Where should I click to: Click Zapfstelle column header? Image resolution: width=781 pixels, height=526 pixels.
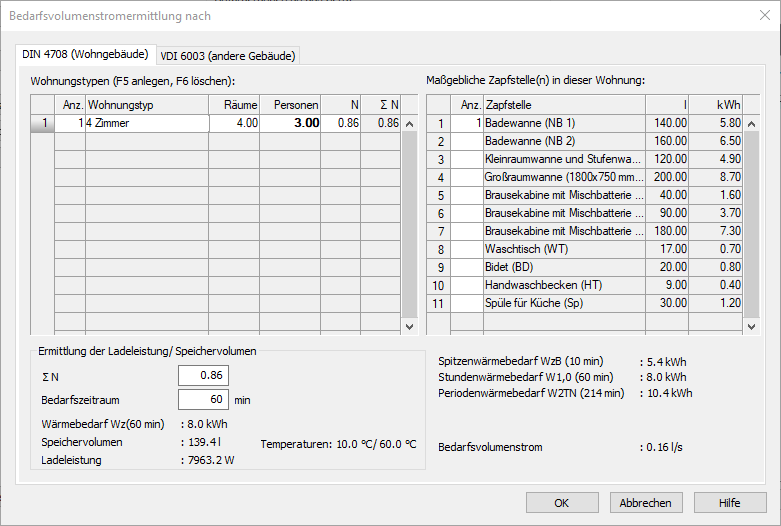tap(564, 105)
